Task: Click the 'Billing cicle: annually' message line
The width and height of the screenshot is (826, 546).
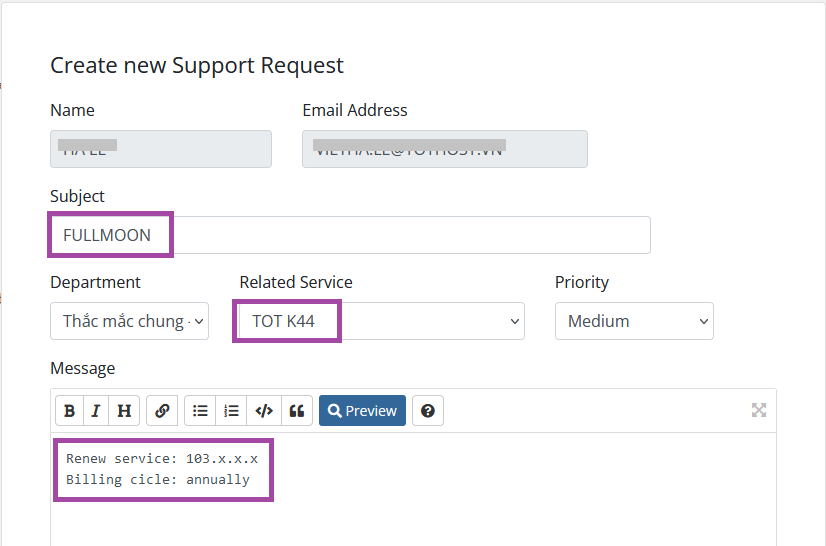Action: 158,480
